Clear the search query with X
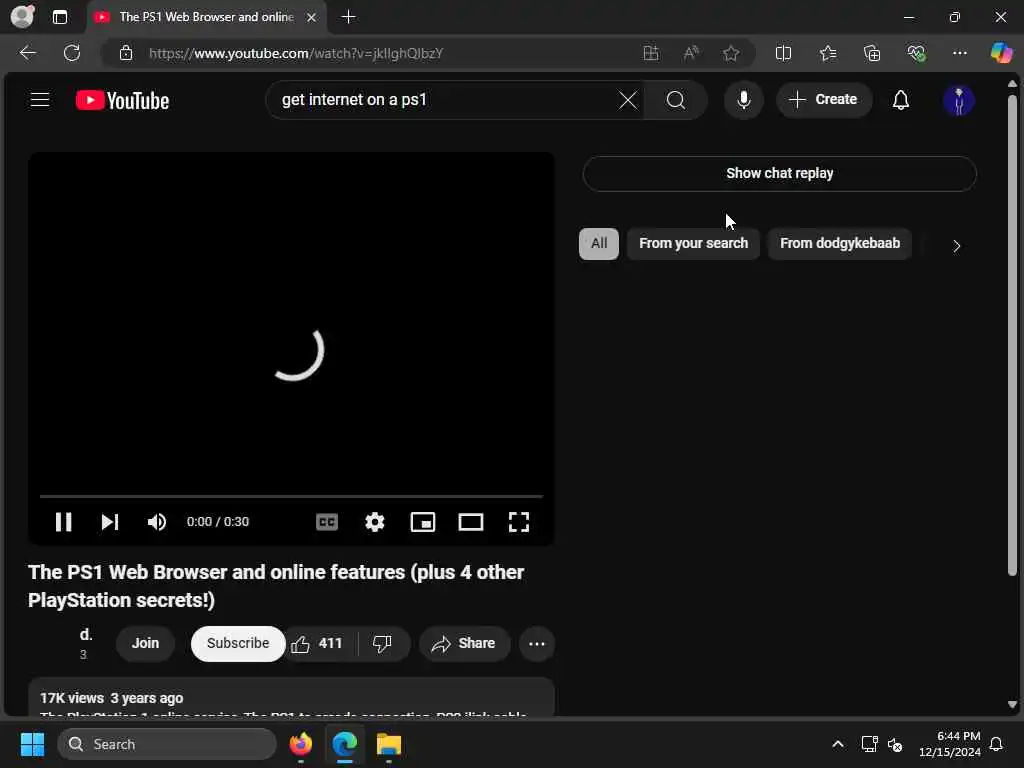Viewport: 1024px width, 768px height. [x=628, y=100]
